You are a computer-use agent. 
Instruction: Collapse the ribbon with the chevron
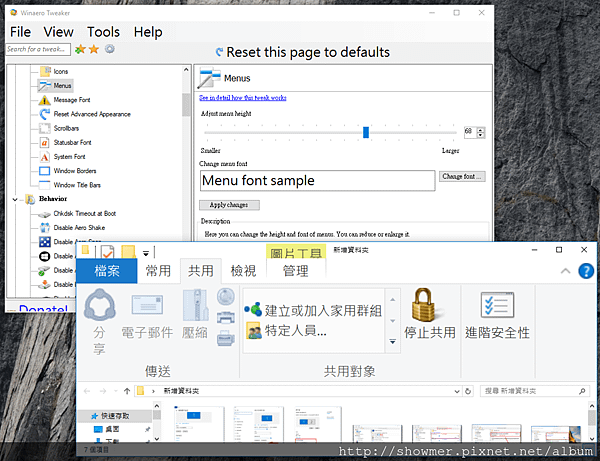(565, 271)
